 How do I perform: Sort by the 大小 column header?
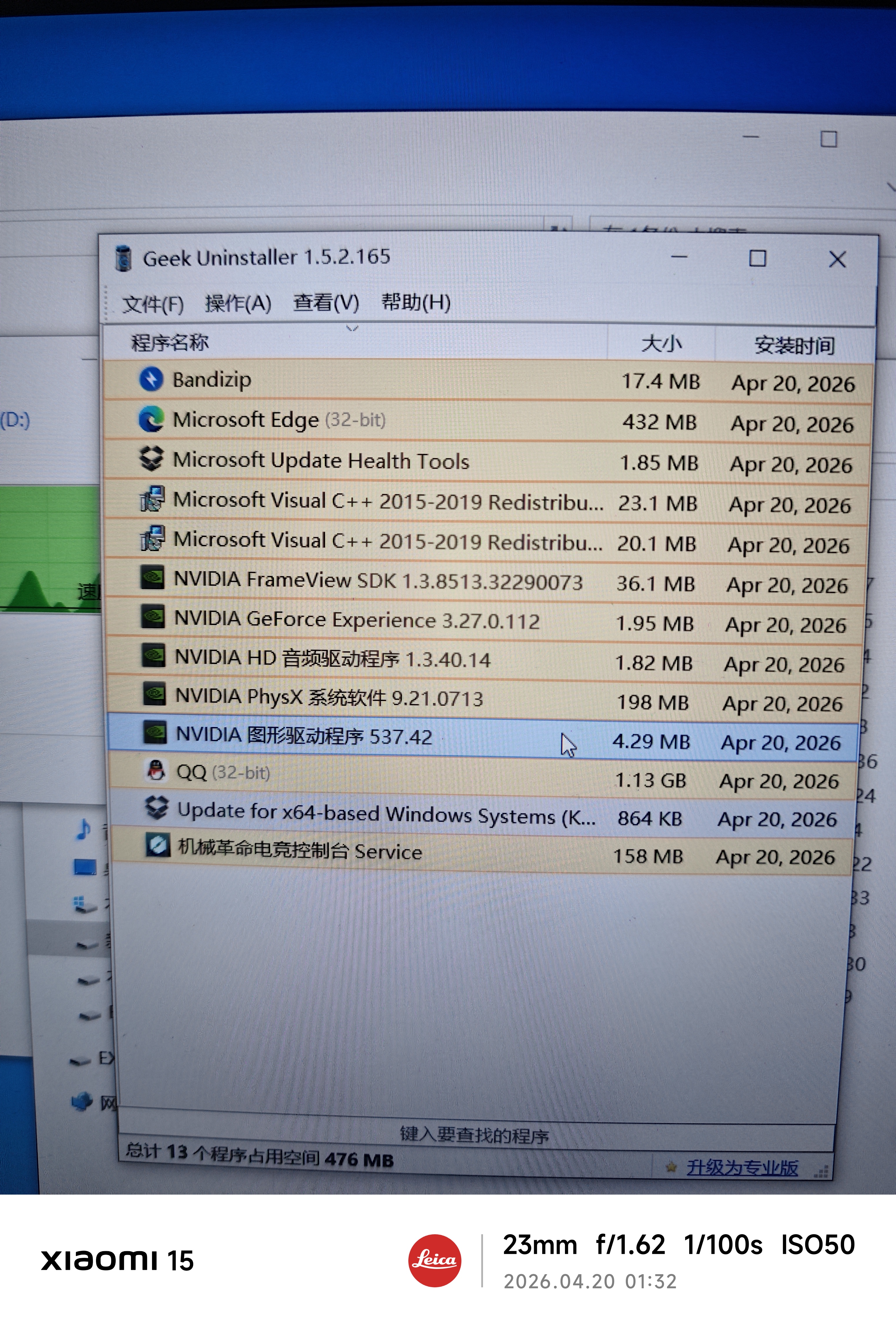(662, 344)
